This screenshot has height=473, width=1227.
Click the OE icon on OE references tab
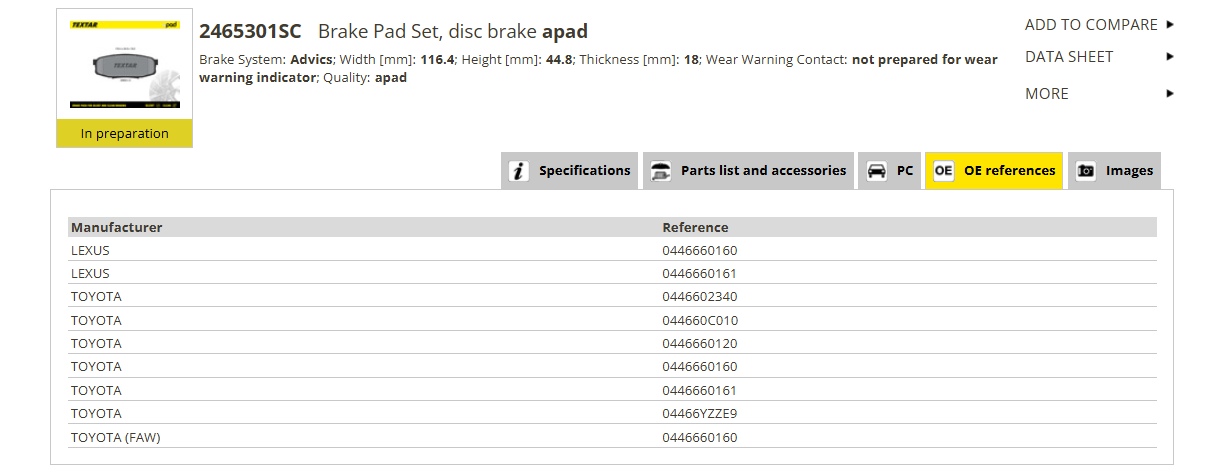point(943,171)
